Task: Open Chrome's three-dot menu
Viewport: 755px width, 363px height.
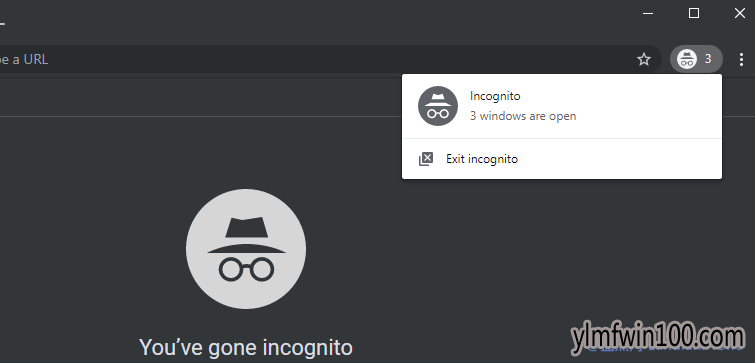Action: coord(741,60)
